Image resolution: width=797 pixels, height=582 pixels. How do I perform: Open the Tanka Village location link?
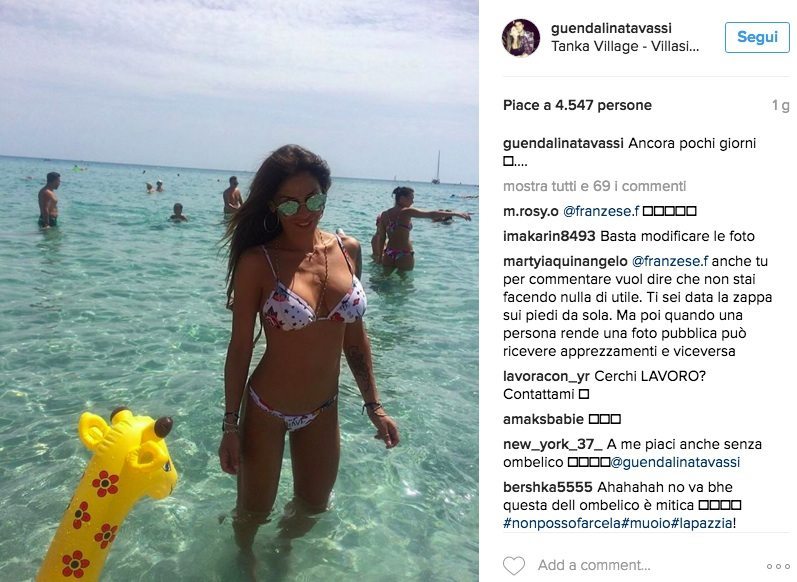pos(625,46)
